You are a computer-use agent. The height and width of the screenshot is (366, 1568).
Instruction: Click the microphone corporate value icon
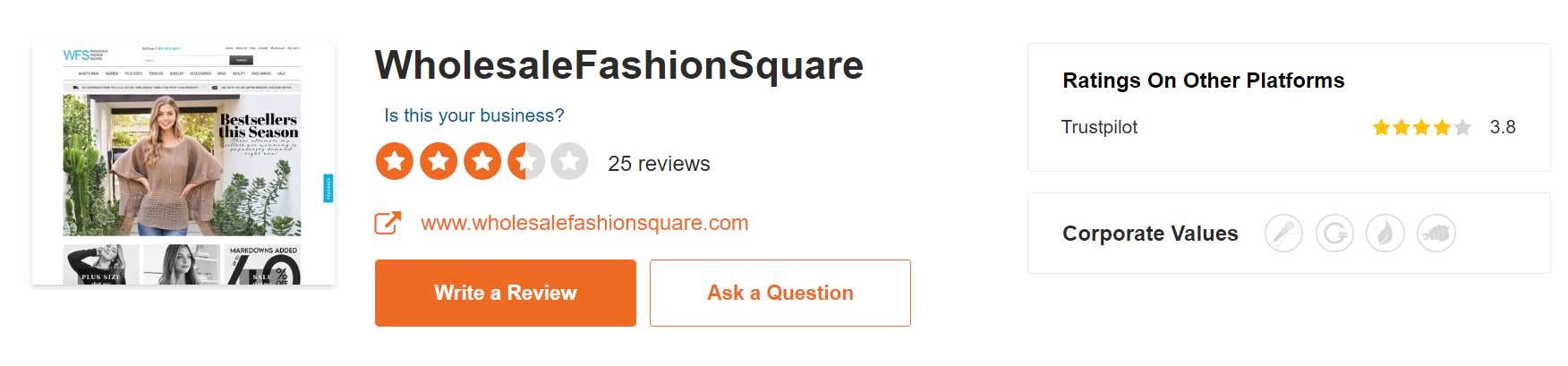(1283, 234)
